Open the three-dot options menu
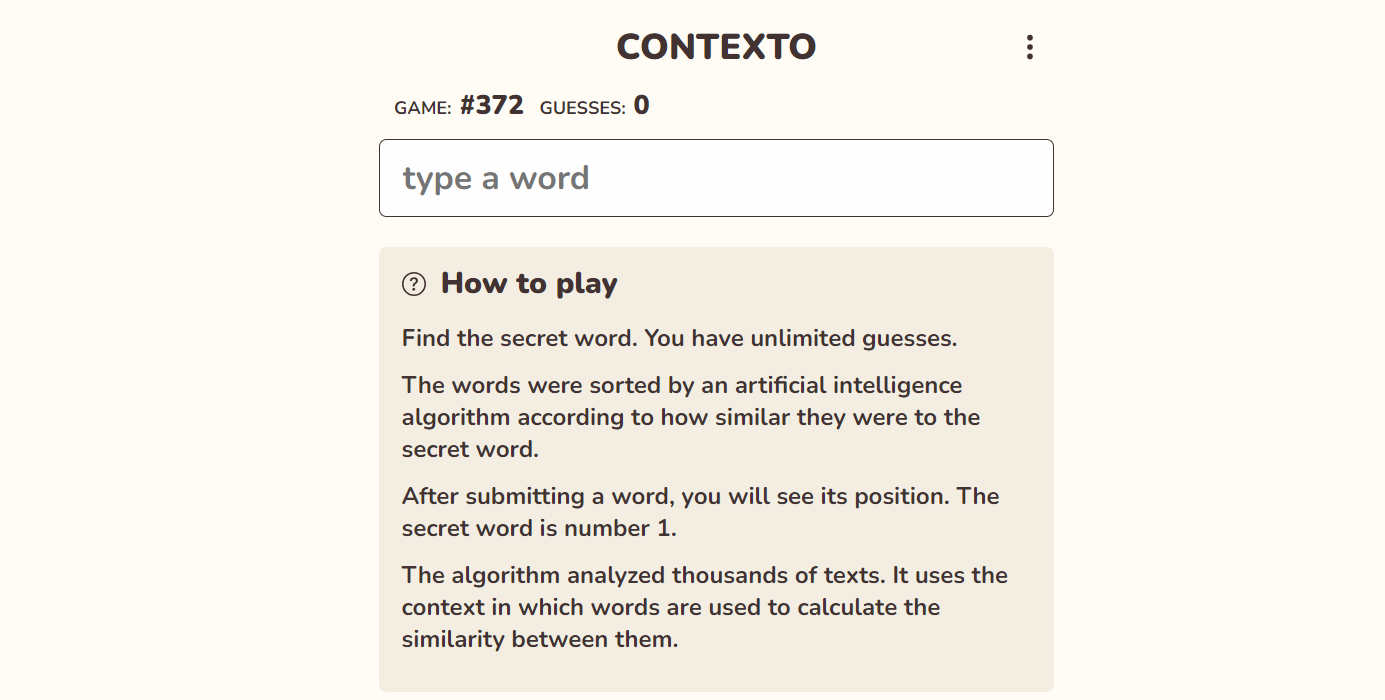This screenshot has height=700, width=1385. [x=1029, y=47]
